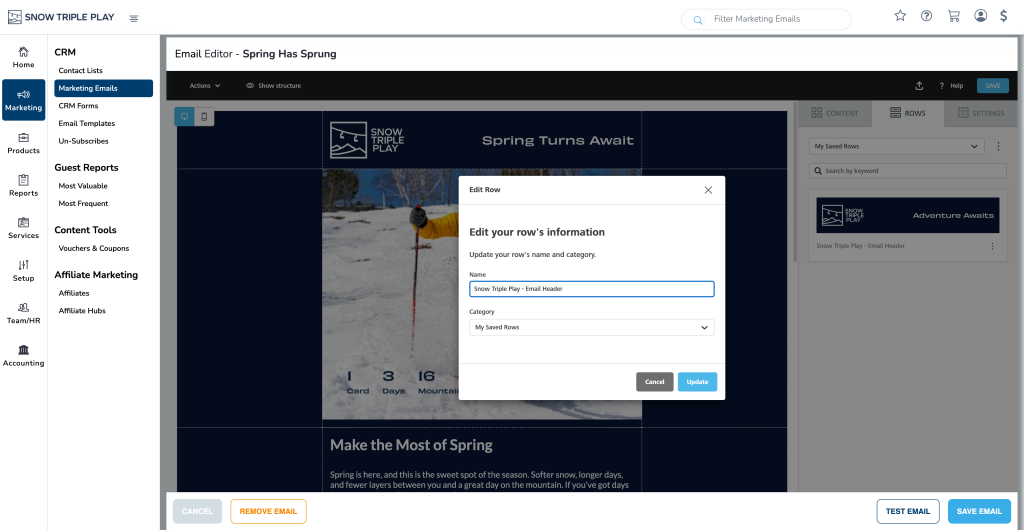Switch to the Content tab
This screenshot has height=530, width=1024.
click(834, 114)
